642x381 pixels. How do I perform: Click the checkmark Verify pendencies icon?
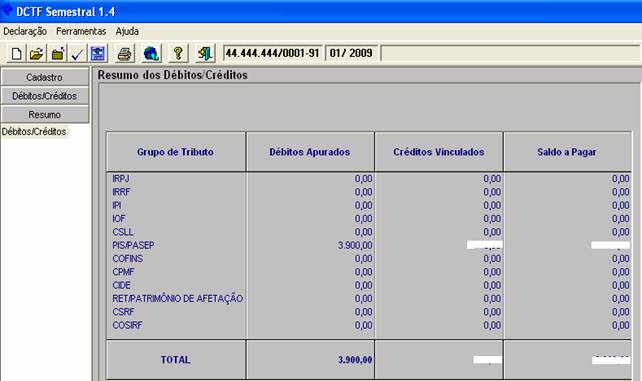tap(77, 54)
